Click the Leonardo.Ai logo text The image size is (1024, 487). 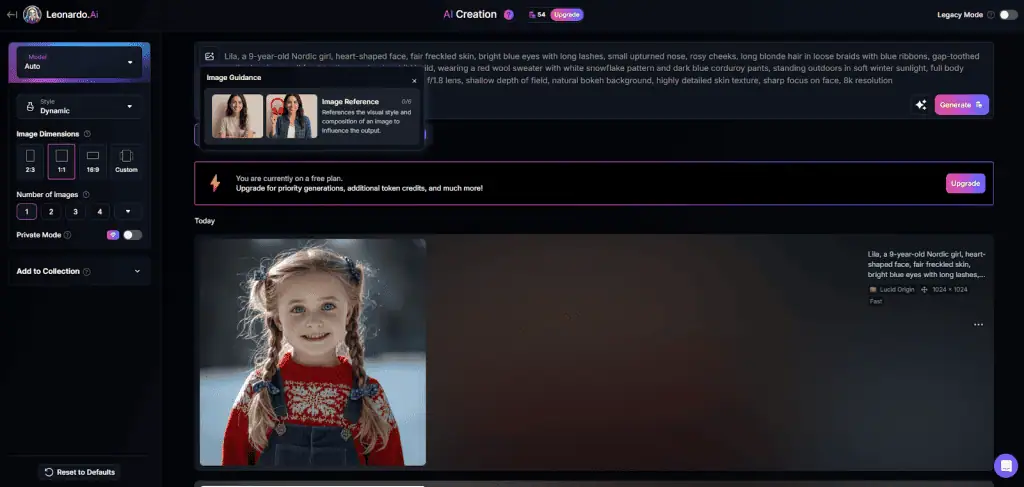72,14
